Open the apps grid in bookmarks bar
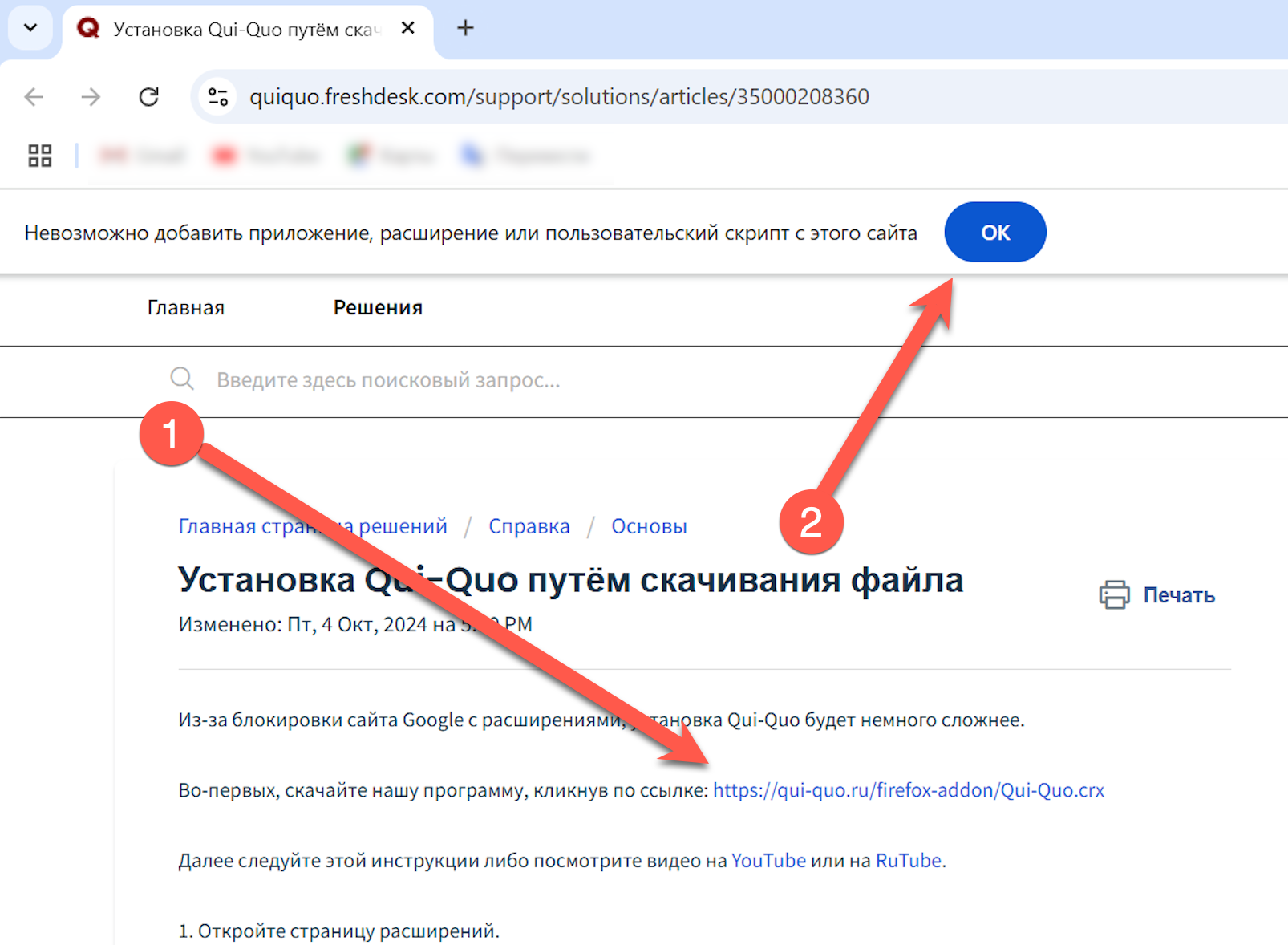Viewport: 1288px width, 945px height. tap(39, 155)
